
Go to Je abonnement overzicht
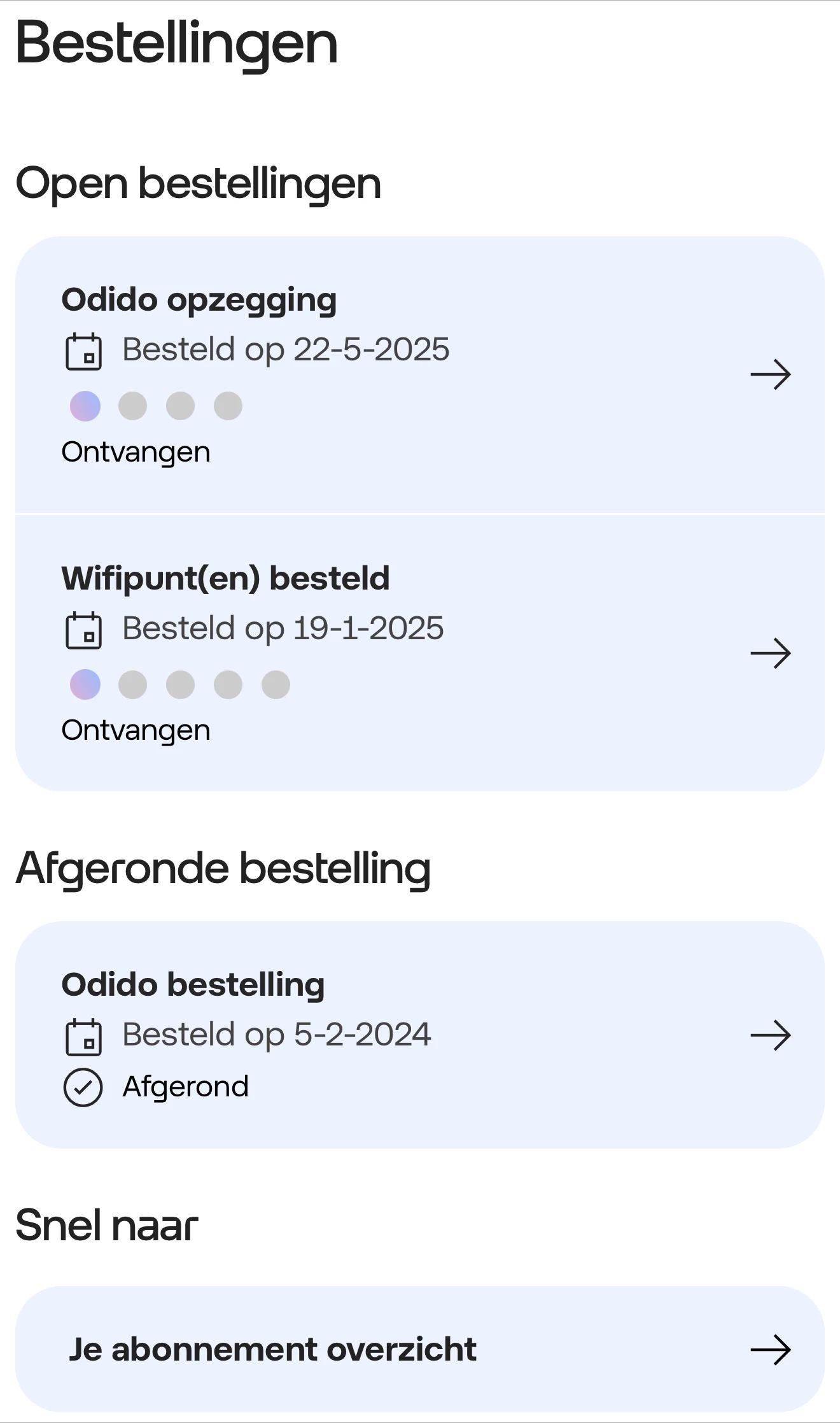click(272, 1350)
